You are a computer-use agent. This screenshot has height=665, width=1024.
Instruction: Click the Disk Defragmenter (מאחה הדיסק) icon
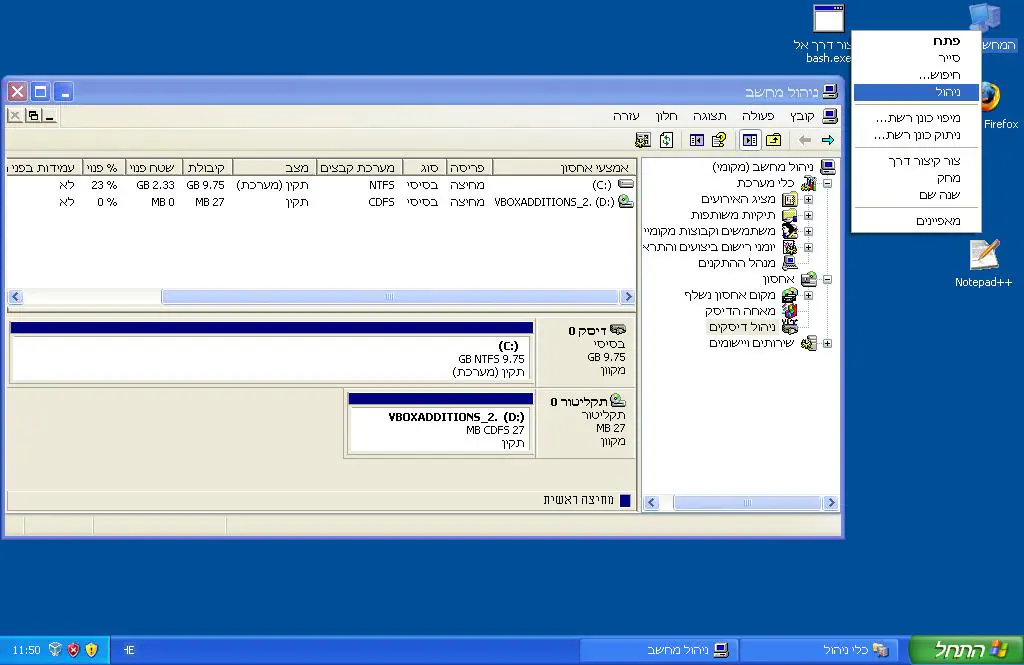click(x=790, y=311)
